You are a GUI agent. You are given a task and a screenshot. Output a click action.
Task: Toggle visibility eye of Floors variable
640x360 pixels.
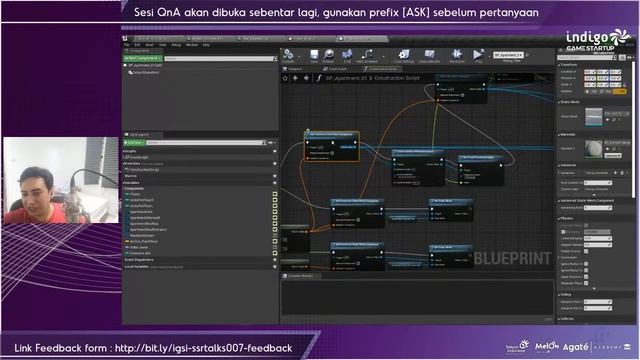click(275, 194)
